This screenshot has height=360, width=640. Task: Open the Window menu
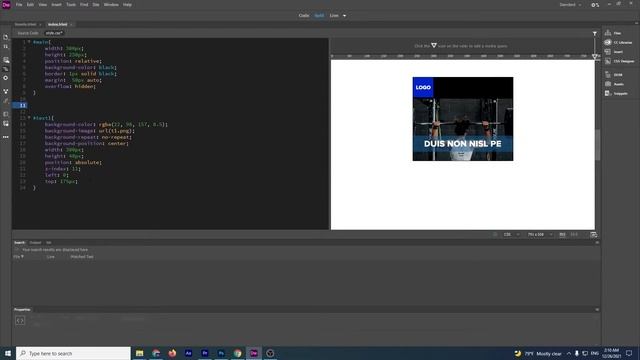pyautogui.click(x=111, y=4)
